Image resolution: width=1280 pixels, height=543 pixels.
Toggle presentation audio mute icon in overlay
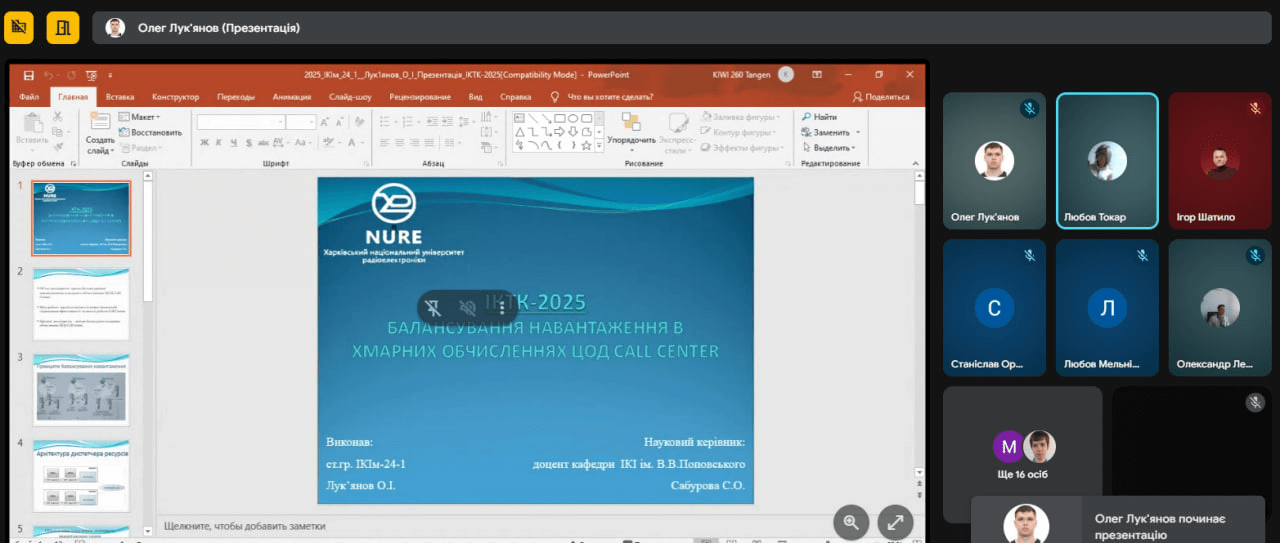point(467,308)
